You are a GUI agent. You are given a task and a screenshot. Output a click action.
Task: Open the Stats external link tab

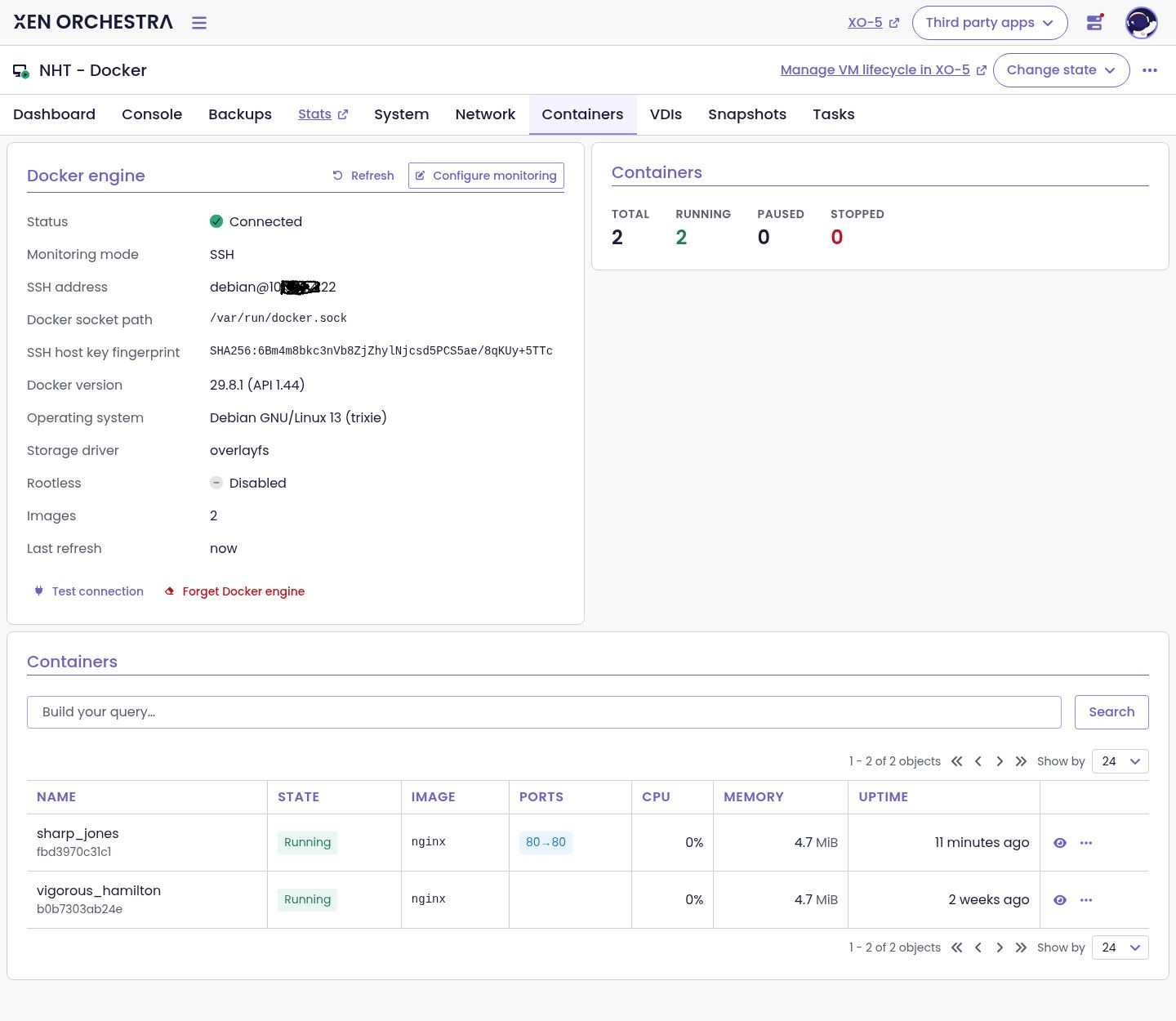coord(323,114)
